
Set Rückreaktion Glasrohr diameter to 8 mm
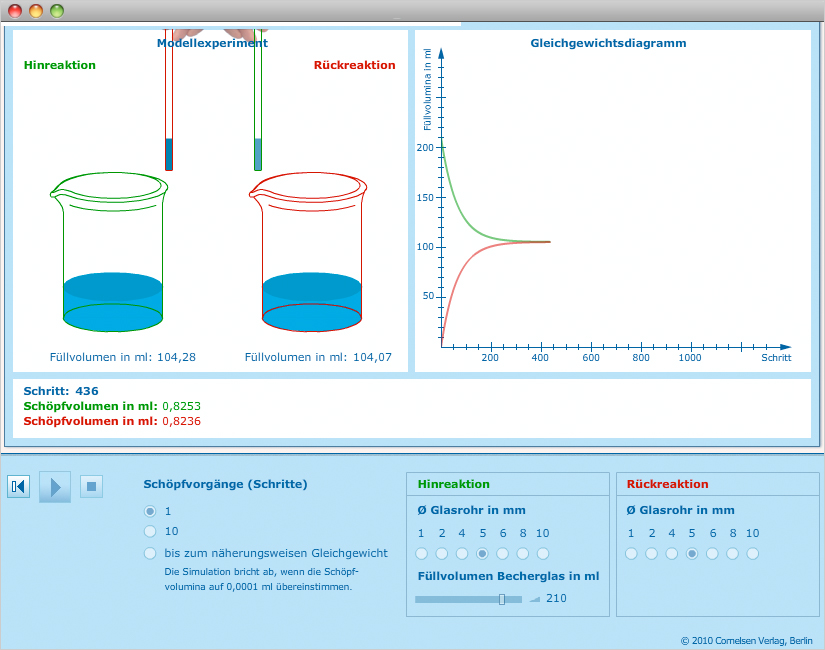[x=733, y=553]
